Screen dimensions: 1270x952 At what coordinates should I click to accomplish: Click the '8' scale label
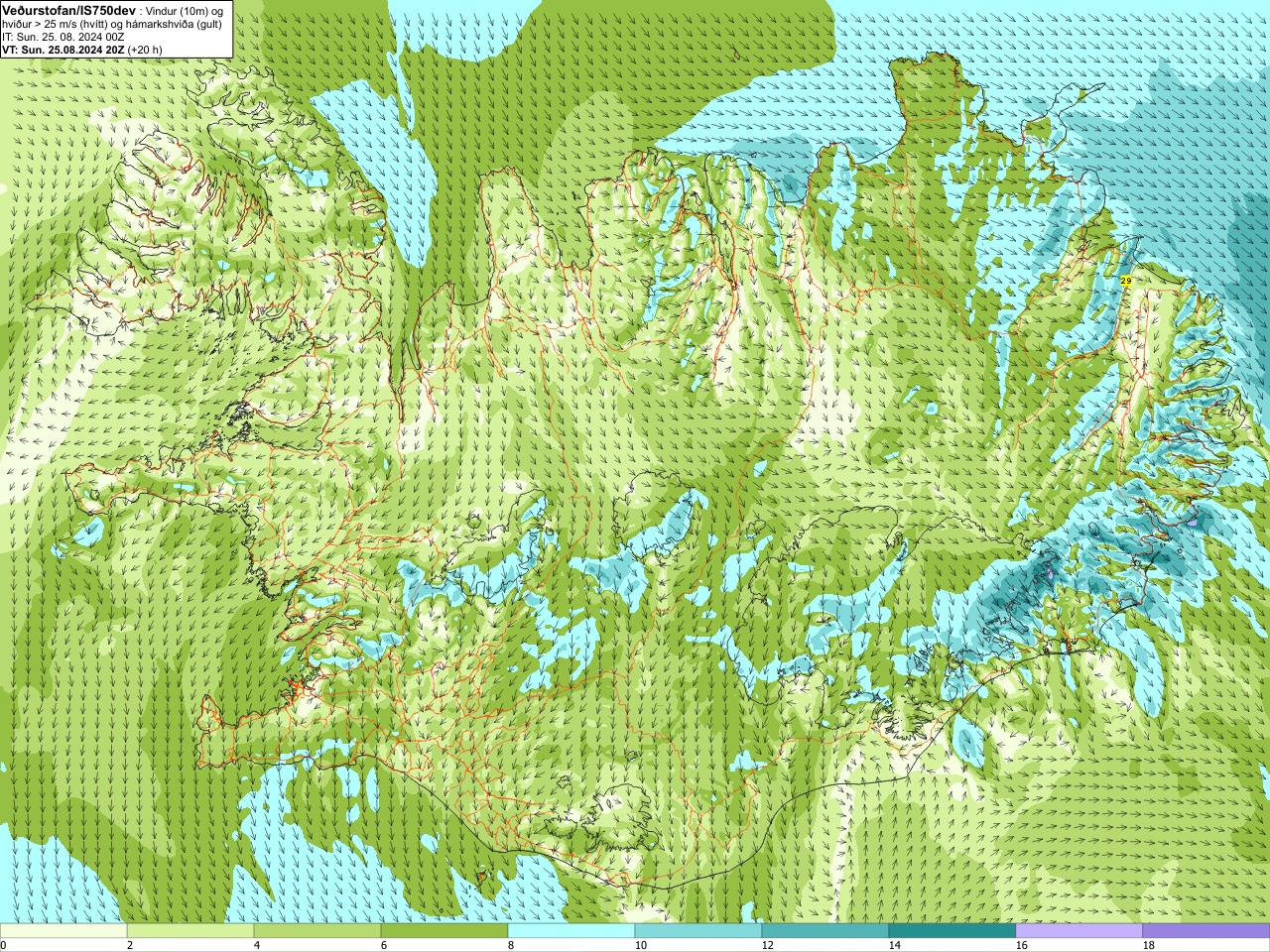click(511, 945)
